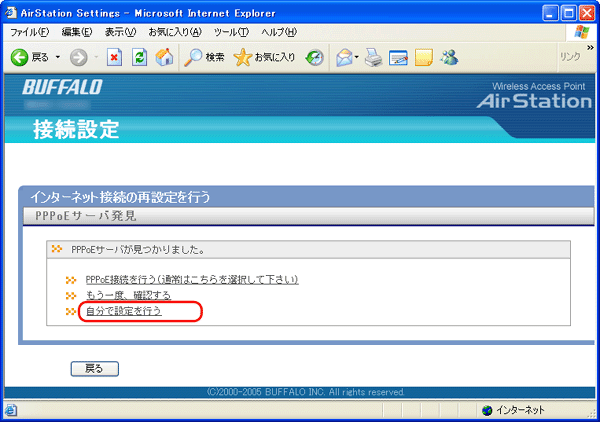Open the 表示(V) menu
Viewport: 600px width, 422px height.
click(121, 32)
